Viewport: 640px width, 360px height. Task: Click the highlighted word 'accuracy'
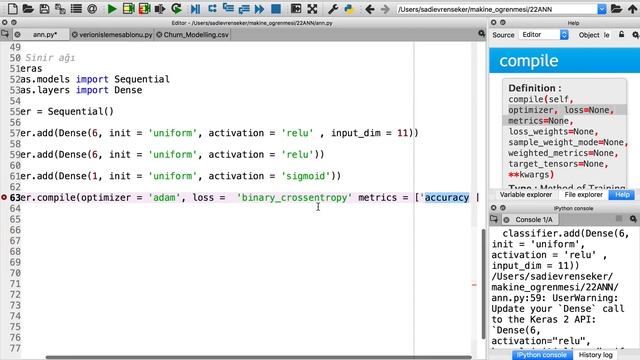[447, 198]
